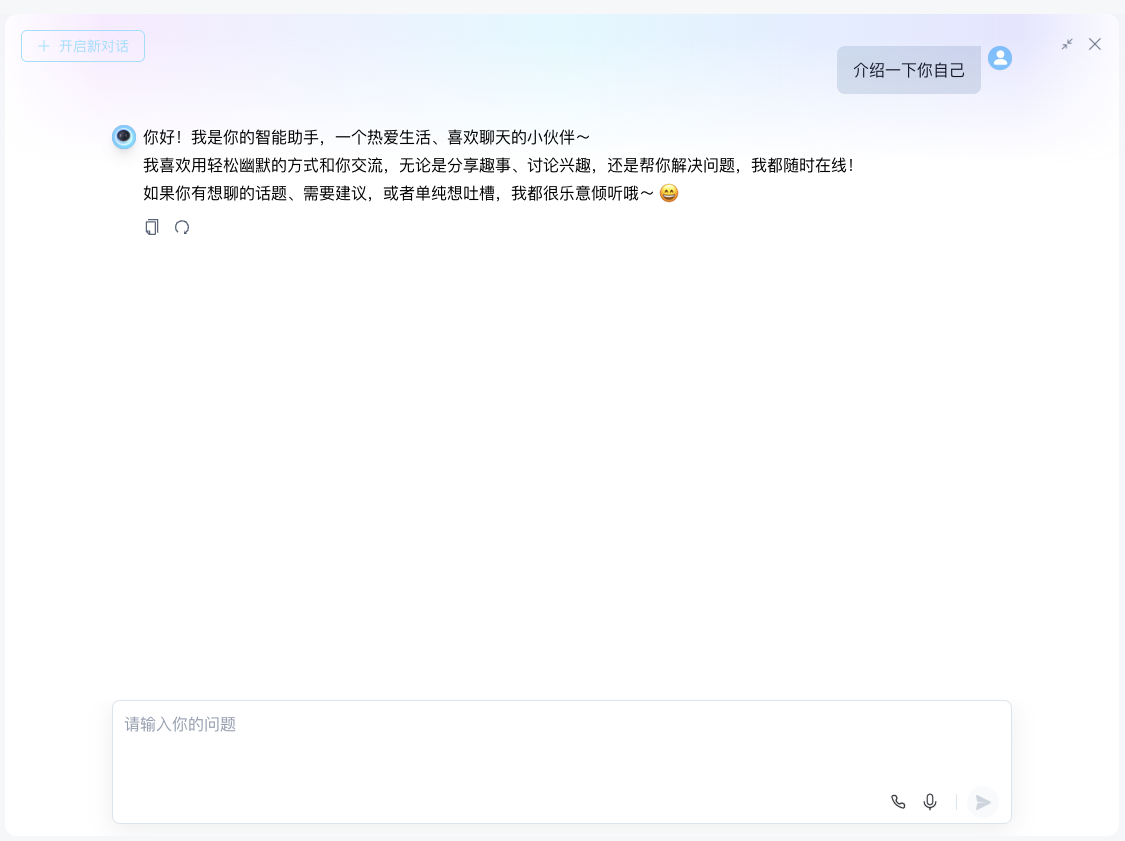
Task: Click the divider between microphone and send
Action: click(x=956, y=802)
